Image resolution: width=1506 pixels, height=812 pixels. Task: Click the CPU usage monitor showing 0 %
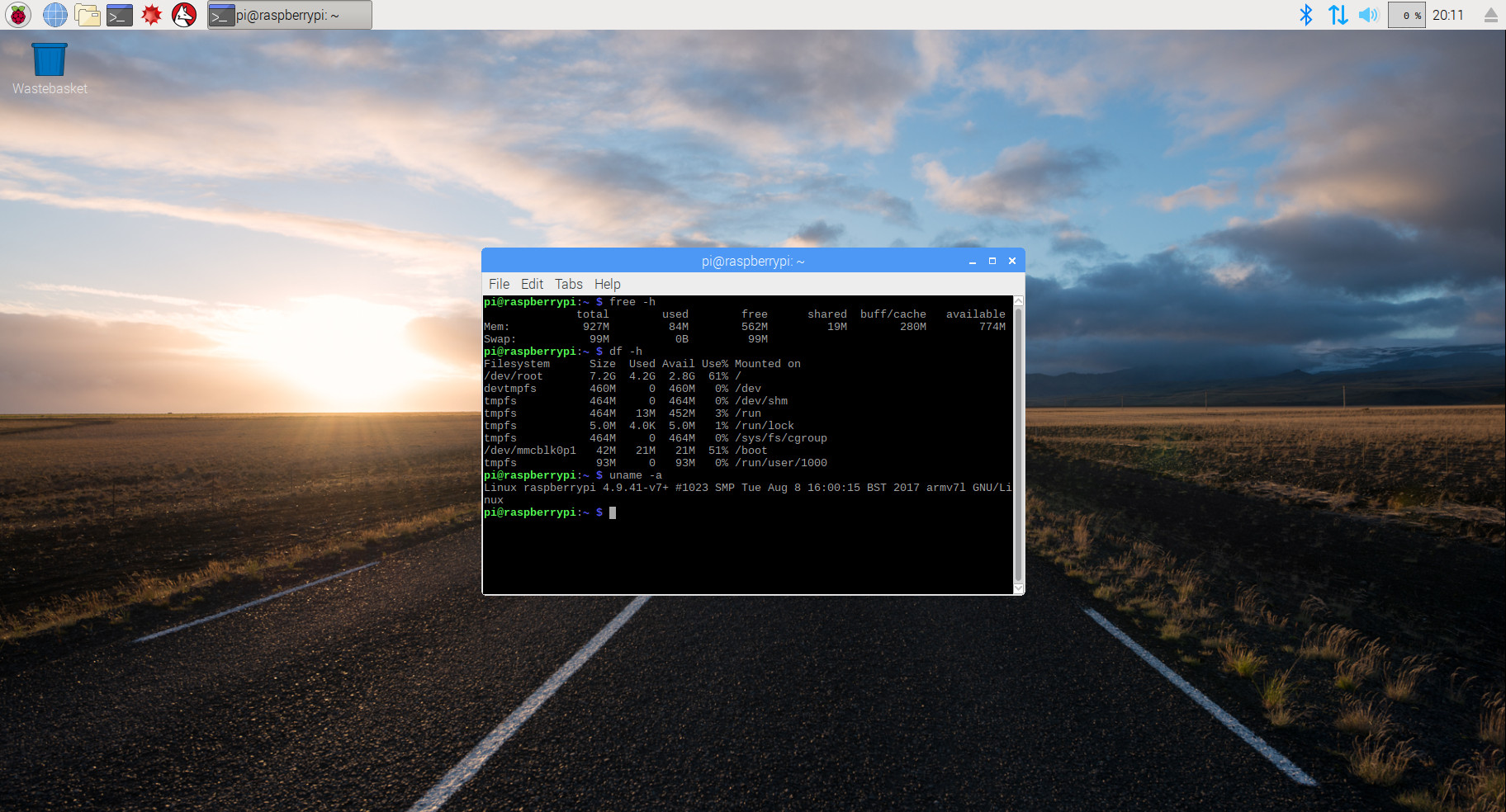tap(1407, 15)
